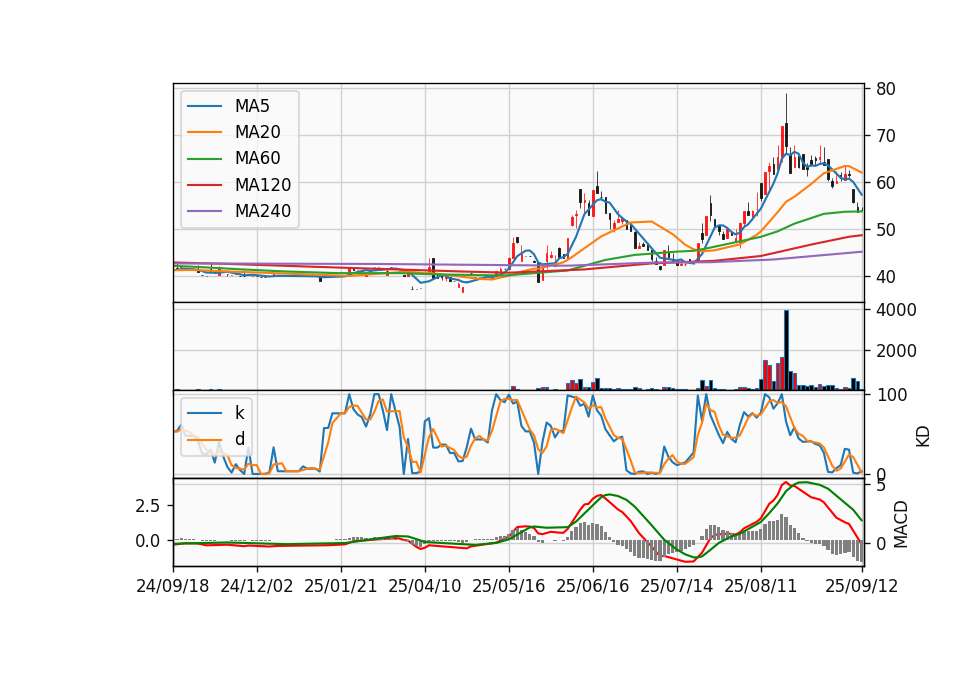Click the orange MA20 legend line sample
Viewport: 960px width, 690px height.
[204, 132]
